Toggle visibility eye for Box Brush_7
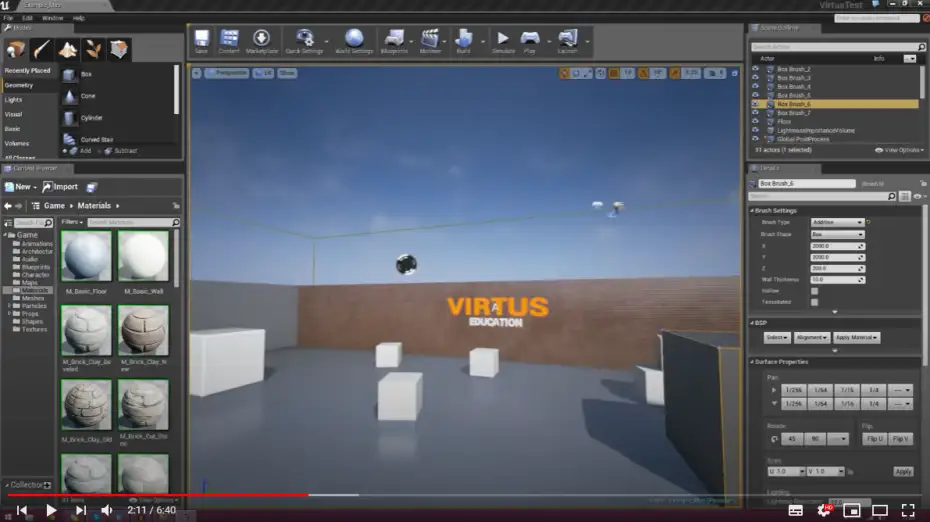 755,113
